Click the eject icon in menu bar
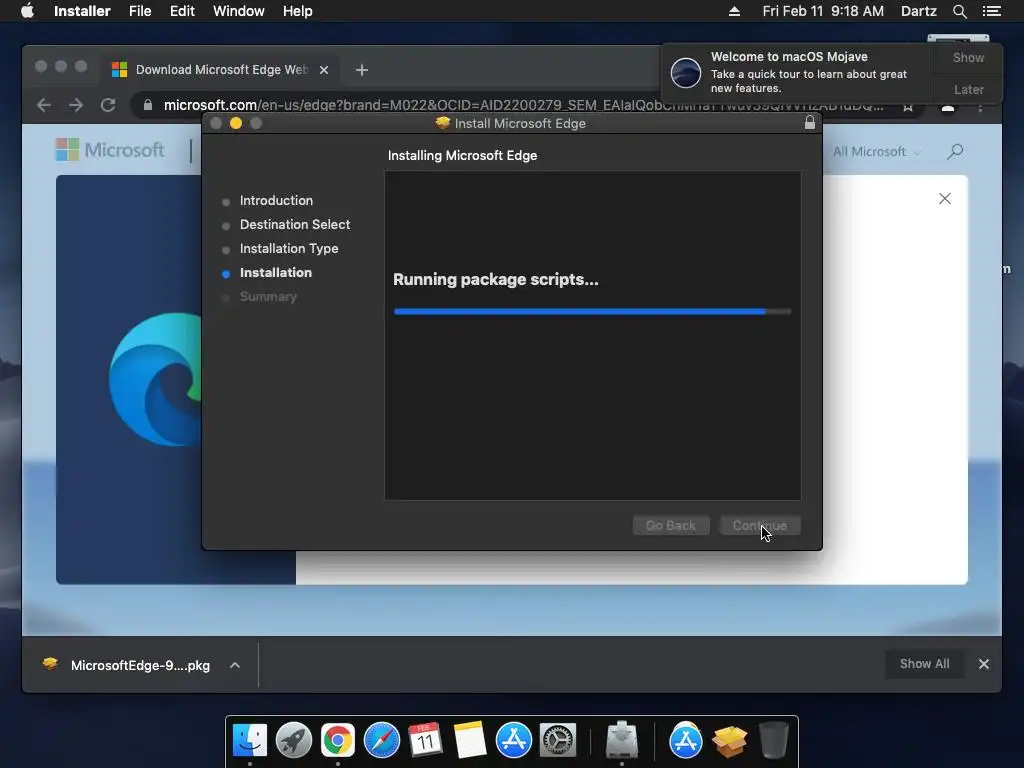Image resolution: width=1024 pixels, height=768 pixels. tap(734, 11)
